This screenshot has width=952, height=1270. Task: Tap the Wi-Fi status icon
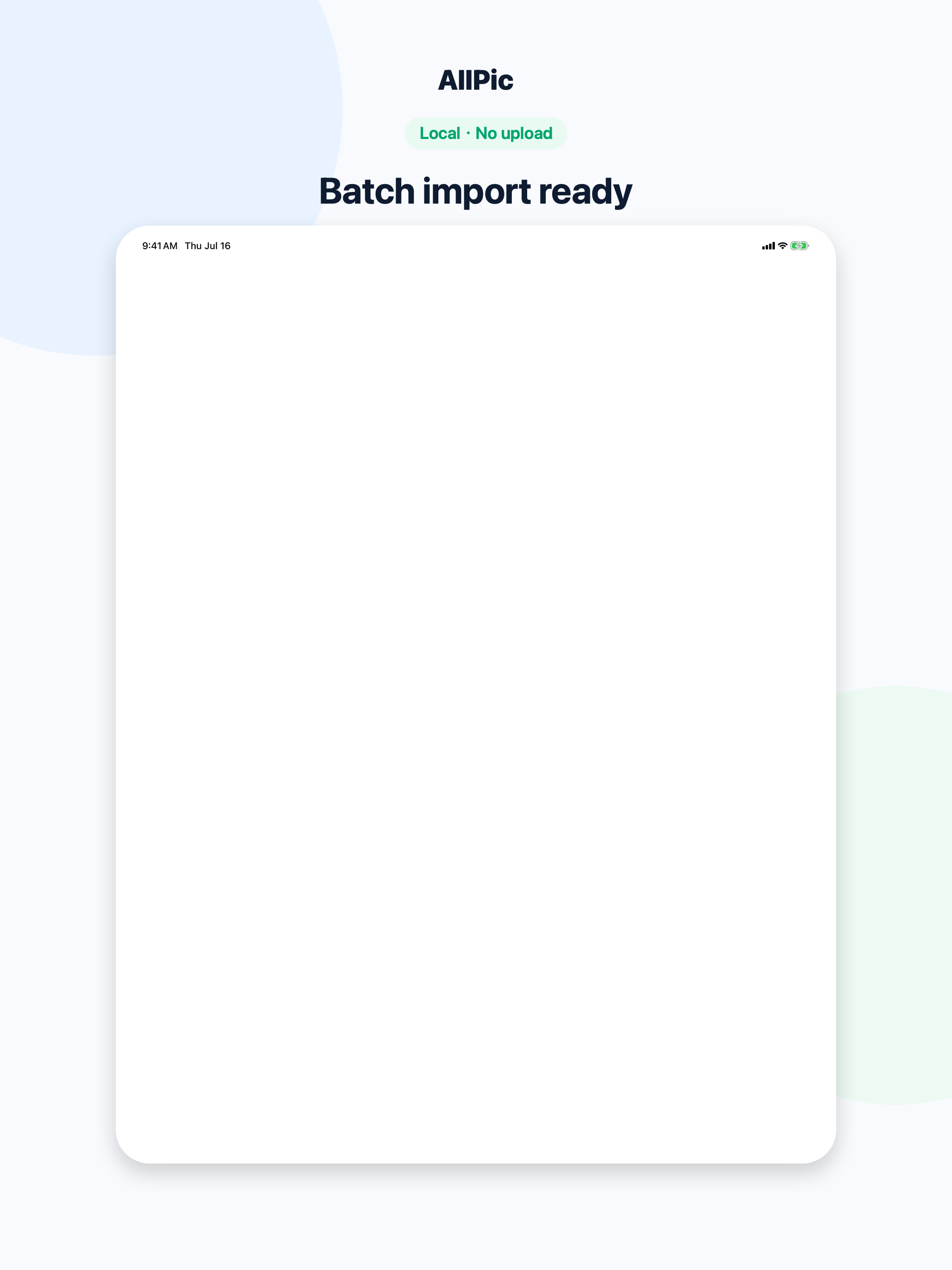point(783,246)
